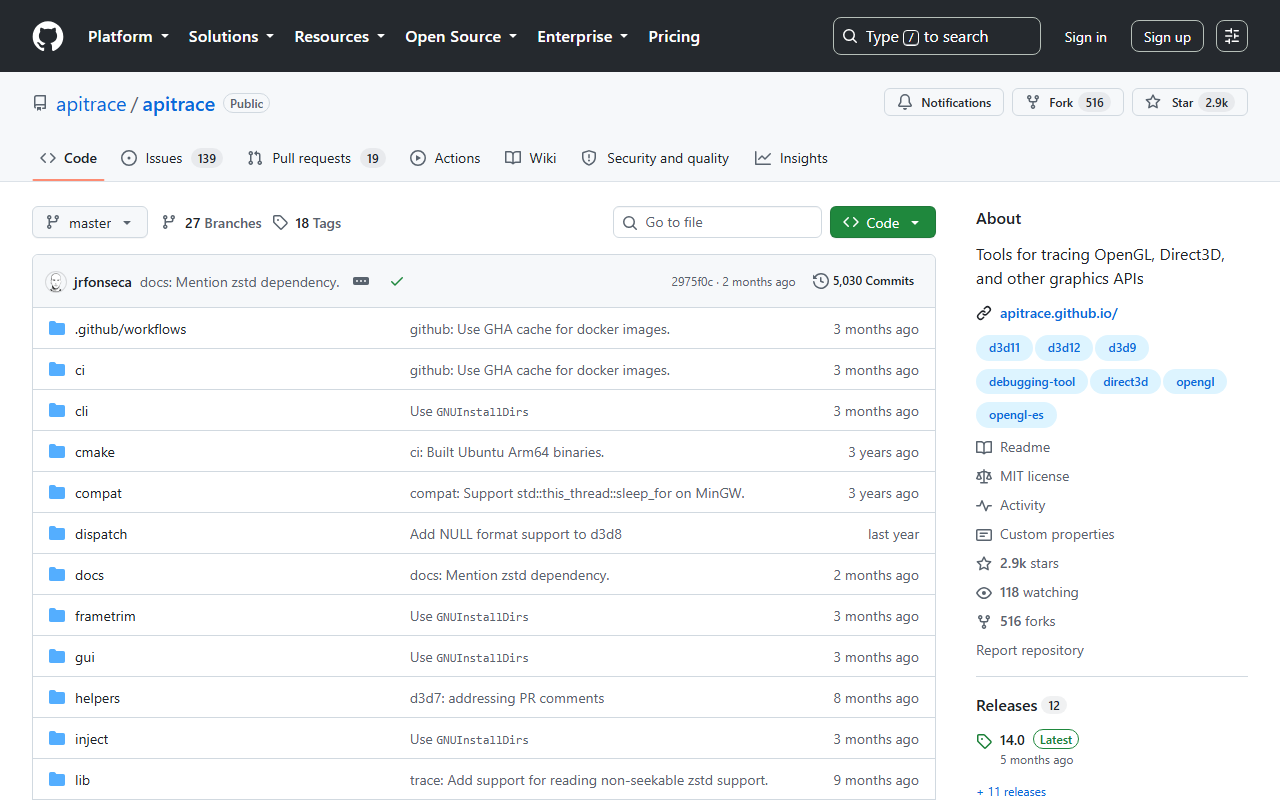Click the appearance settings icon in header

click(1232, 36)
